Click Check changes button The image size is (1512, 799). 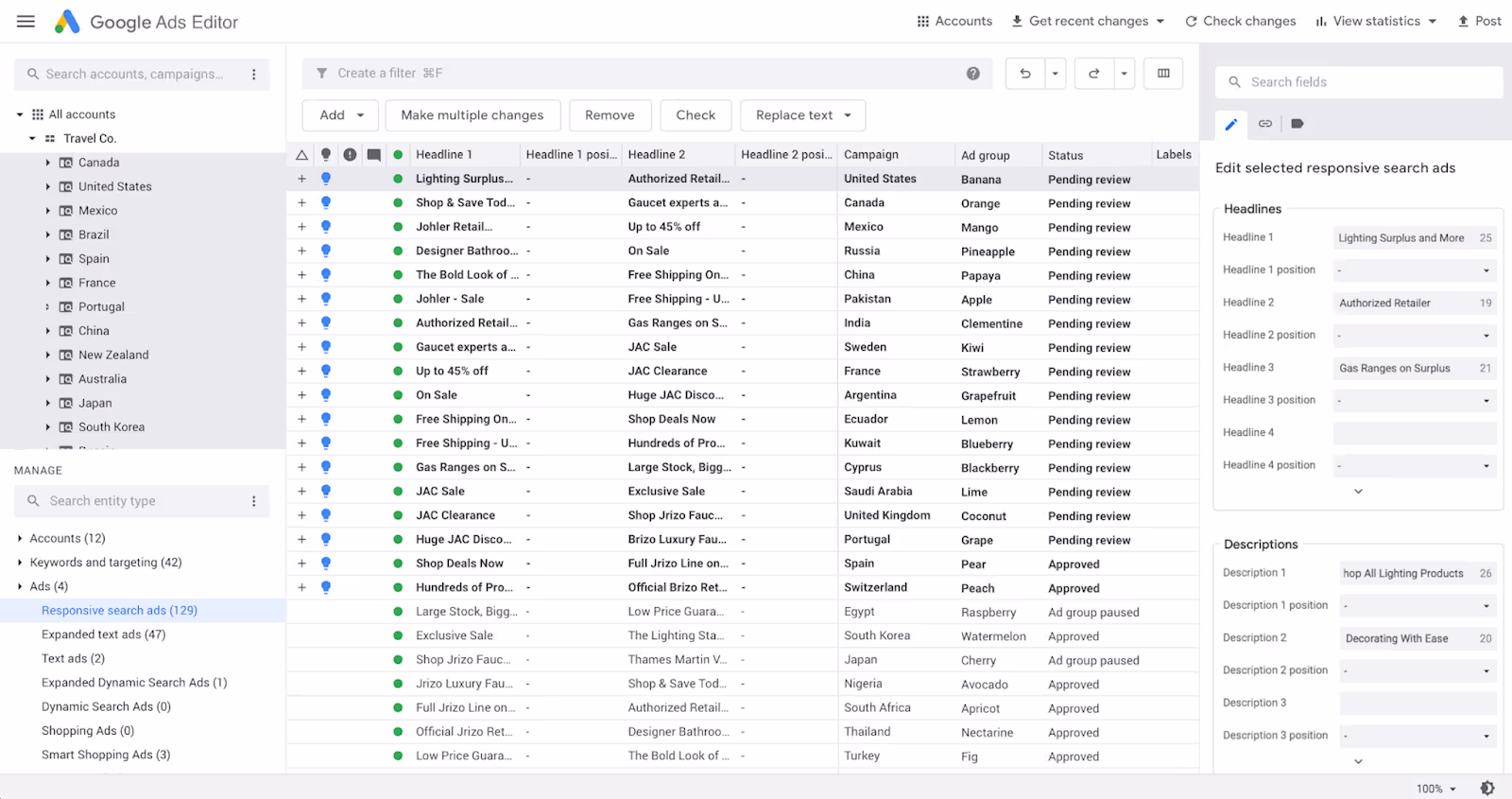(1241, 21)
